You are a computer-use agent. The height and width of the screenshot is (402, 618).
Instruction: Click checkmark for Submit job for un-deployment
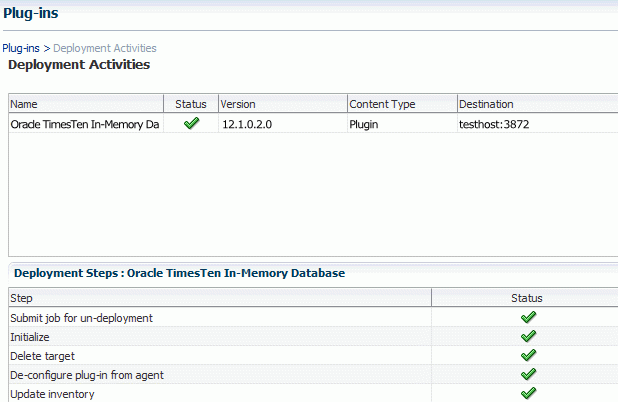point(528,317)
